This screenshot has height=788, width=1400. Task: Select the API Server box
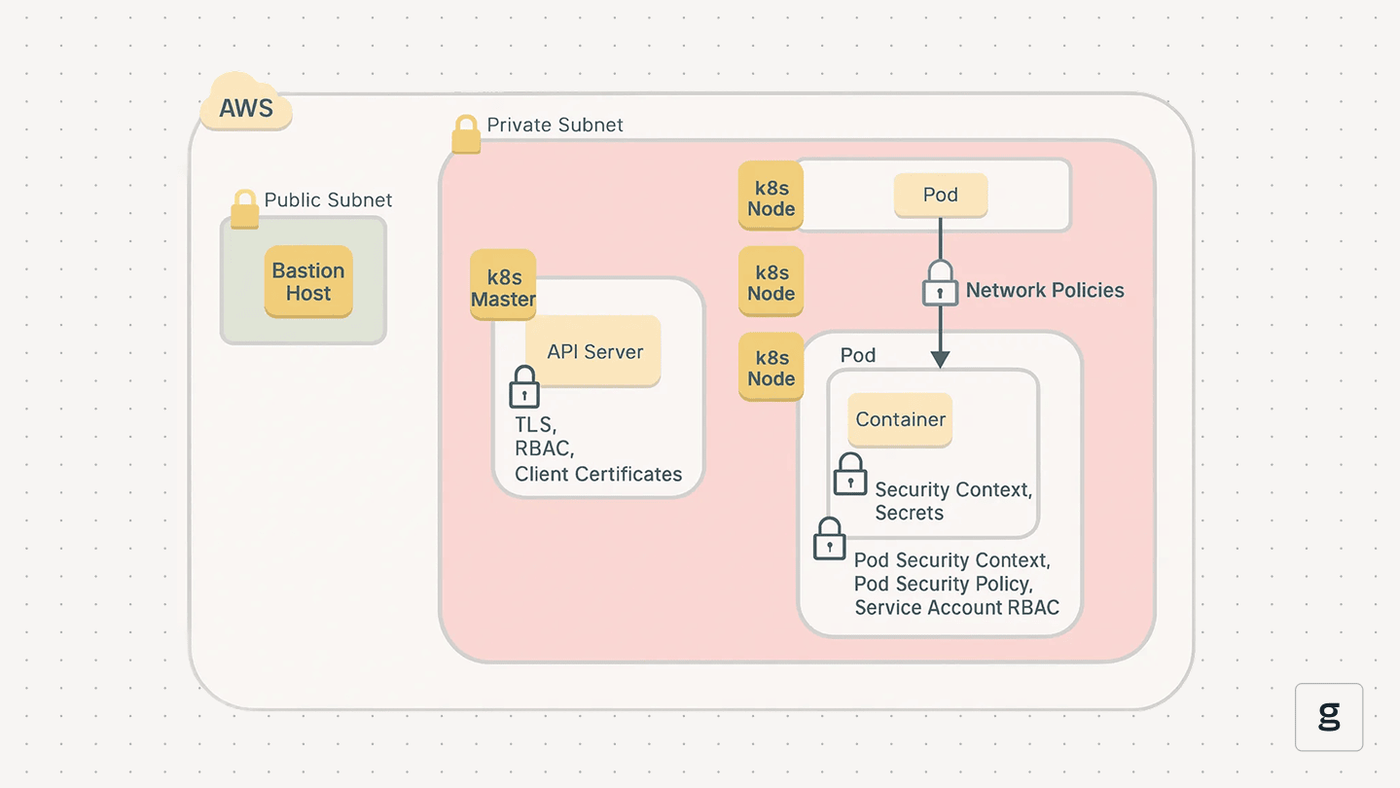594,352
